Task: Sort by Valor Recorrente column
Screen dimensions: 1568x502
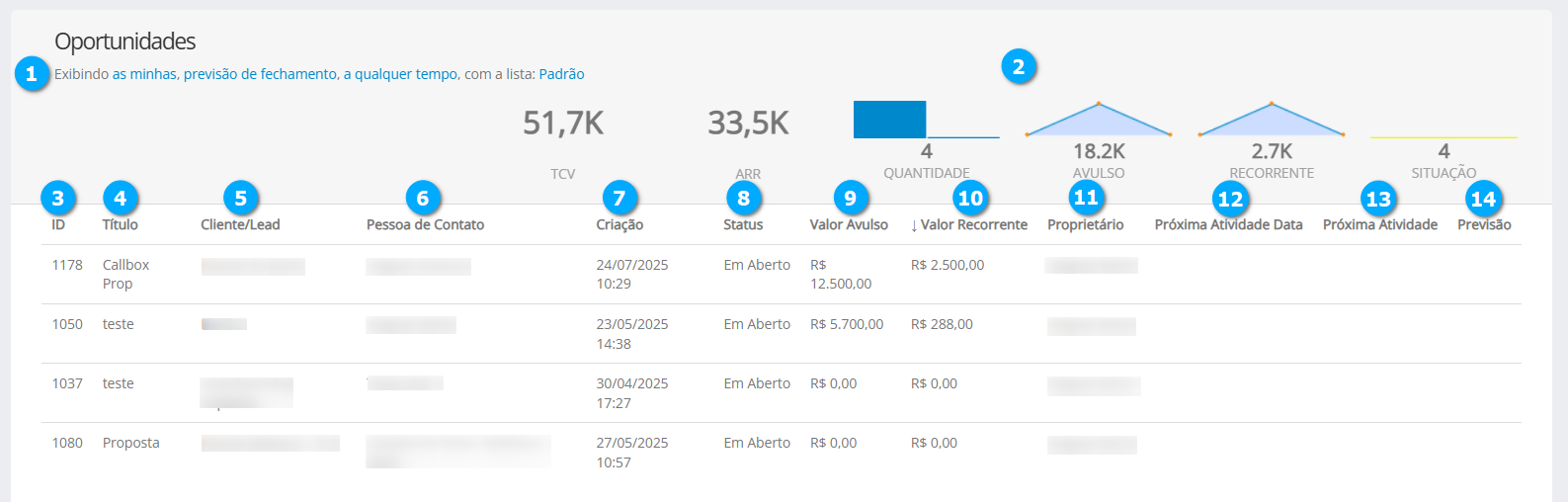Action: pyautogui.click(x=973, y=225)
